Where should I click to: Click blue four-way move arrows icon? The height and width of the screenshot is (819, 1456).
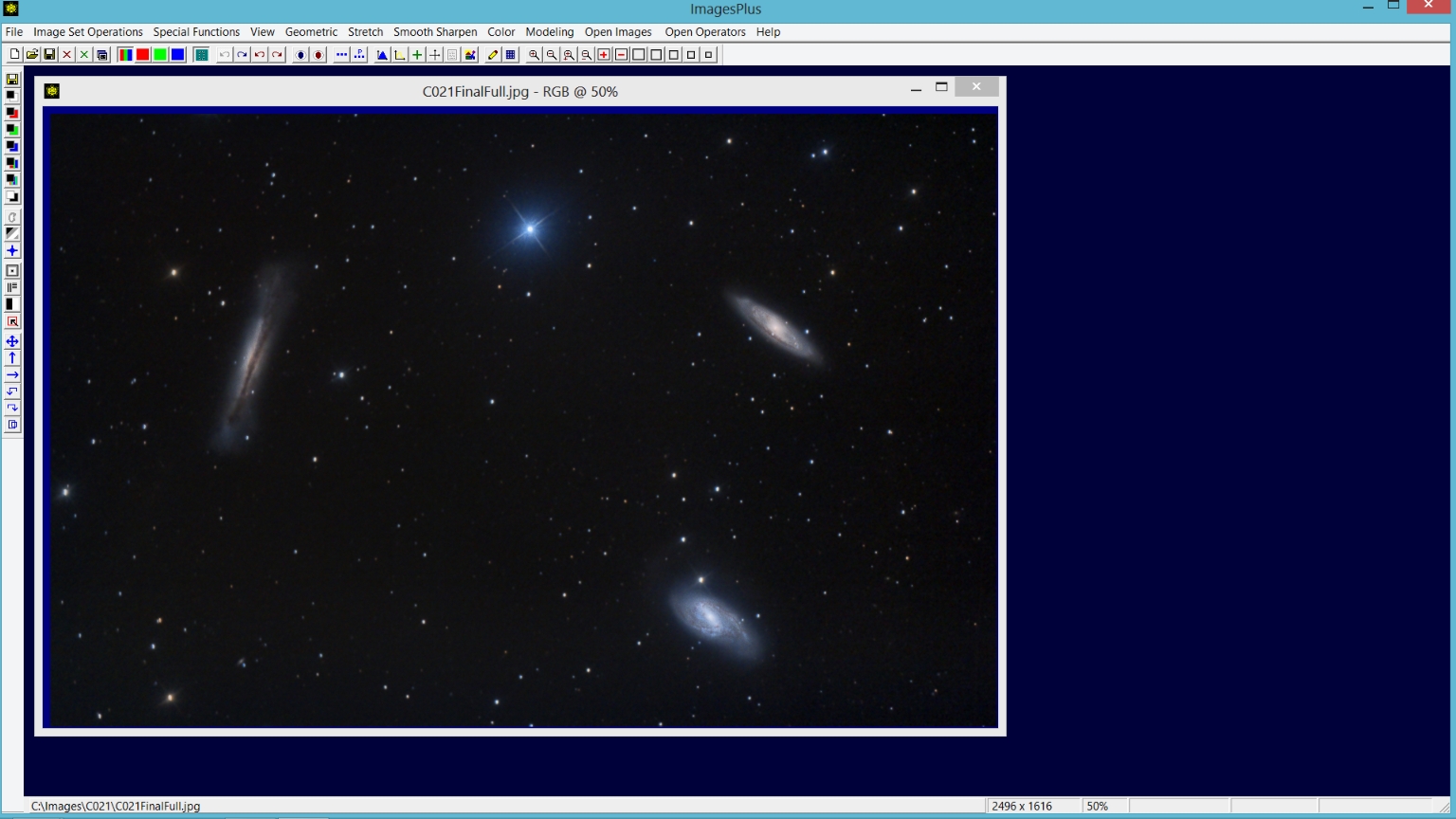coord(12,341)
